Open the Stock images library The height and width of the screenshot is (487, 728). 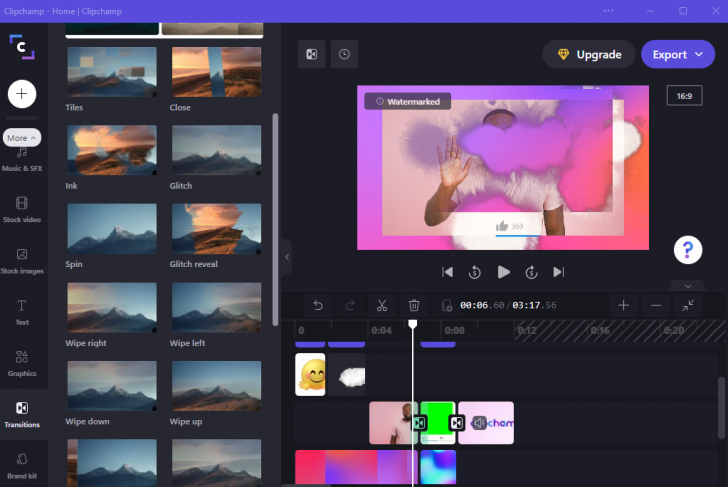pyautogui.click(x=22, y=261)
